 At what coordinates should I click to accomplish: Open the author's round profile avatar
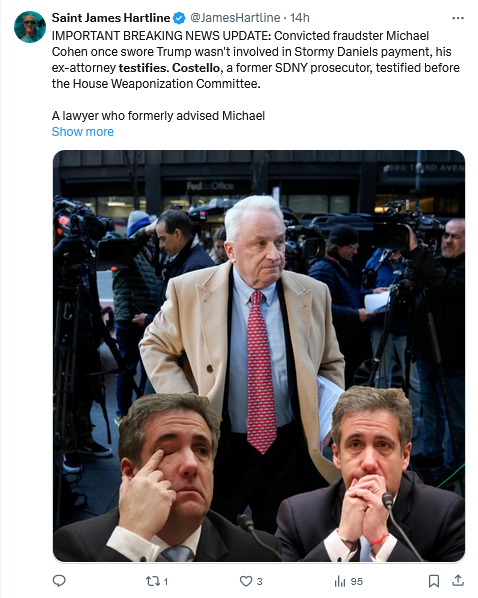pos(30,27)
